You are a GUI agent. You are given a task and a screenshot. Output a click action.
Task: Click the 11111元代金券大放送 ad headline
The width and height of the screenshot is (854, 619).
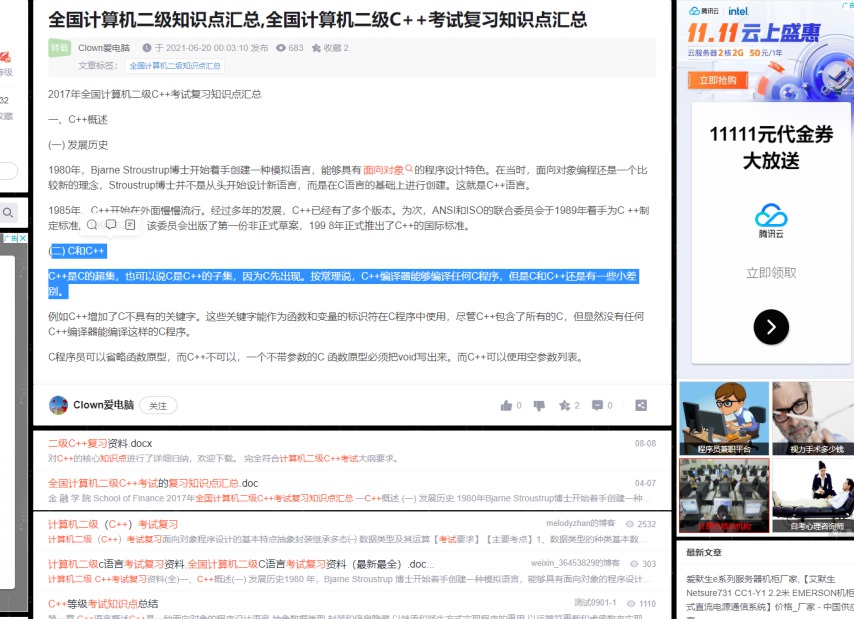771,147
